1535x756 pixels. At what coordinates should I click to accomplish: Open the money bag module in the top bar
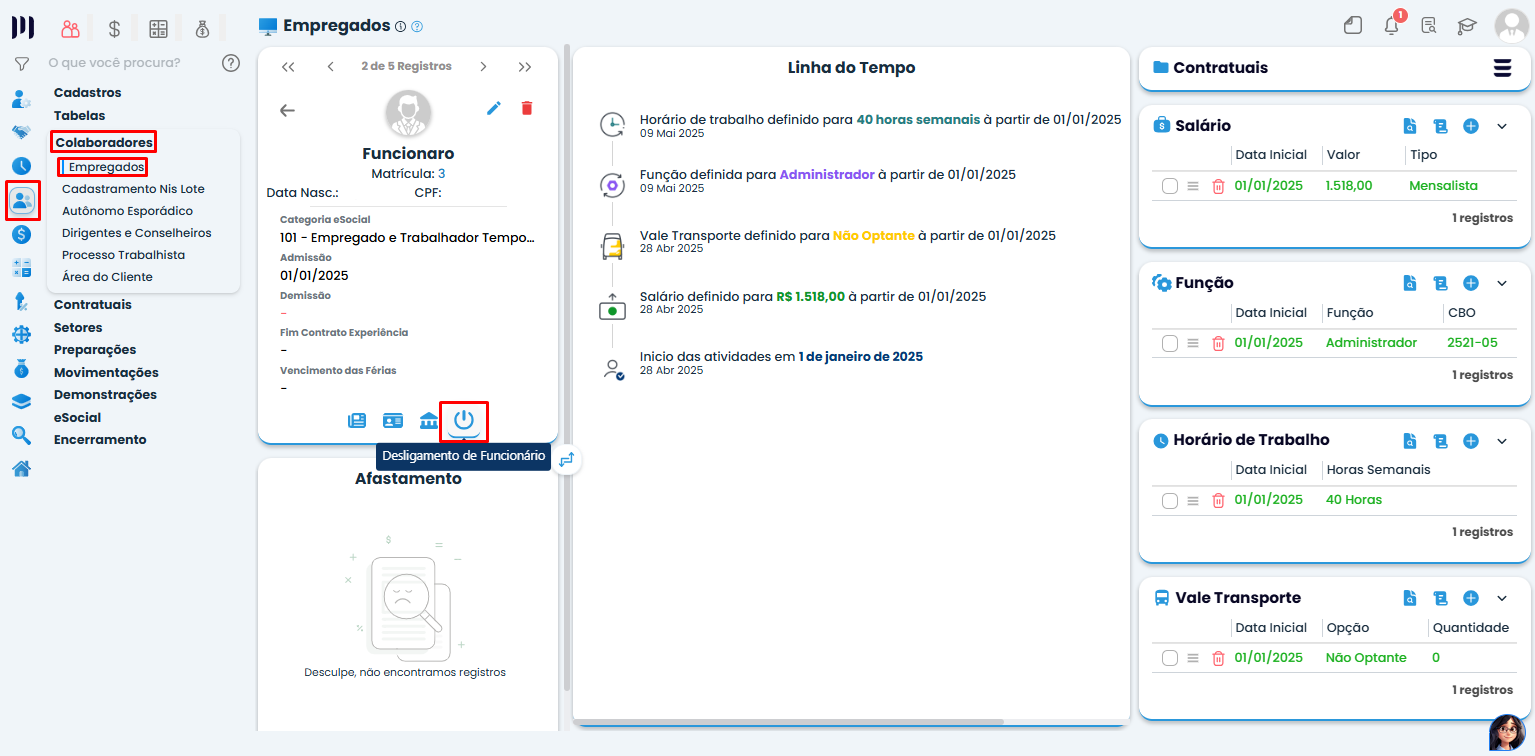coord(202,28)
